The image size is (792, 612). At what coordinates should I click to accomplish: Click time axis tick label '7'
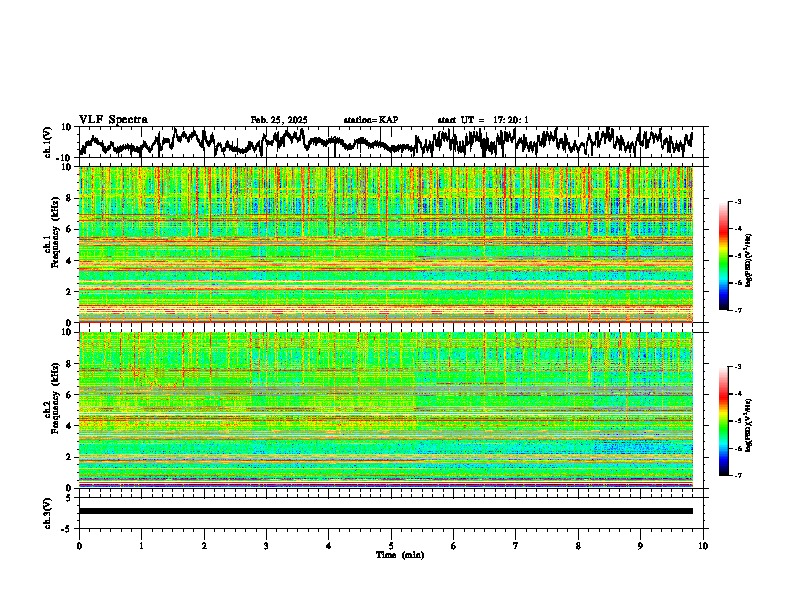[x=516, y=546]
